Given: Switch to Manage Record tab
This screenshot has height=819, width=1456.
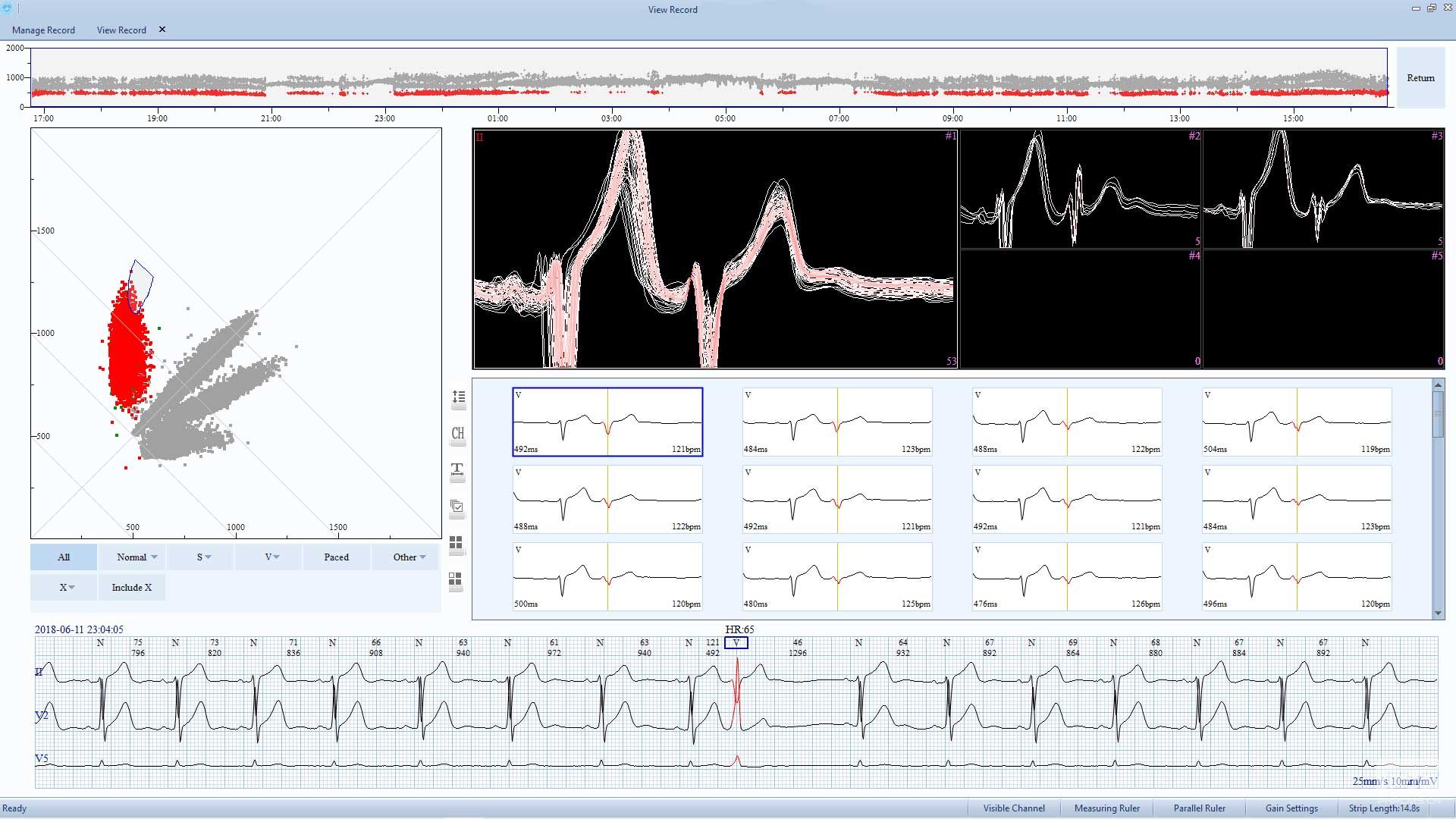Looking at the screenshot, I should pyautogui.click(x=43, y=30).
